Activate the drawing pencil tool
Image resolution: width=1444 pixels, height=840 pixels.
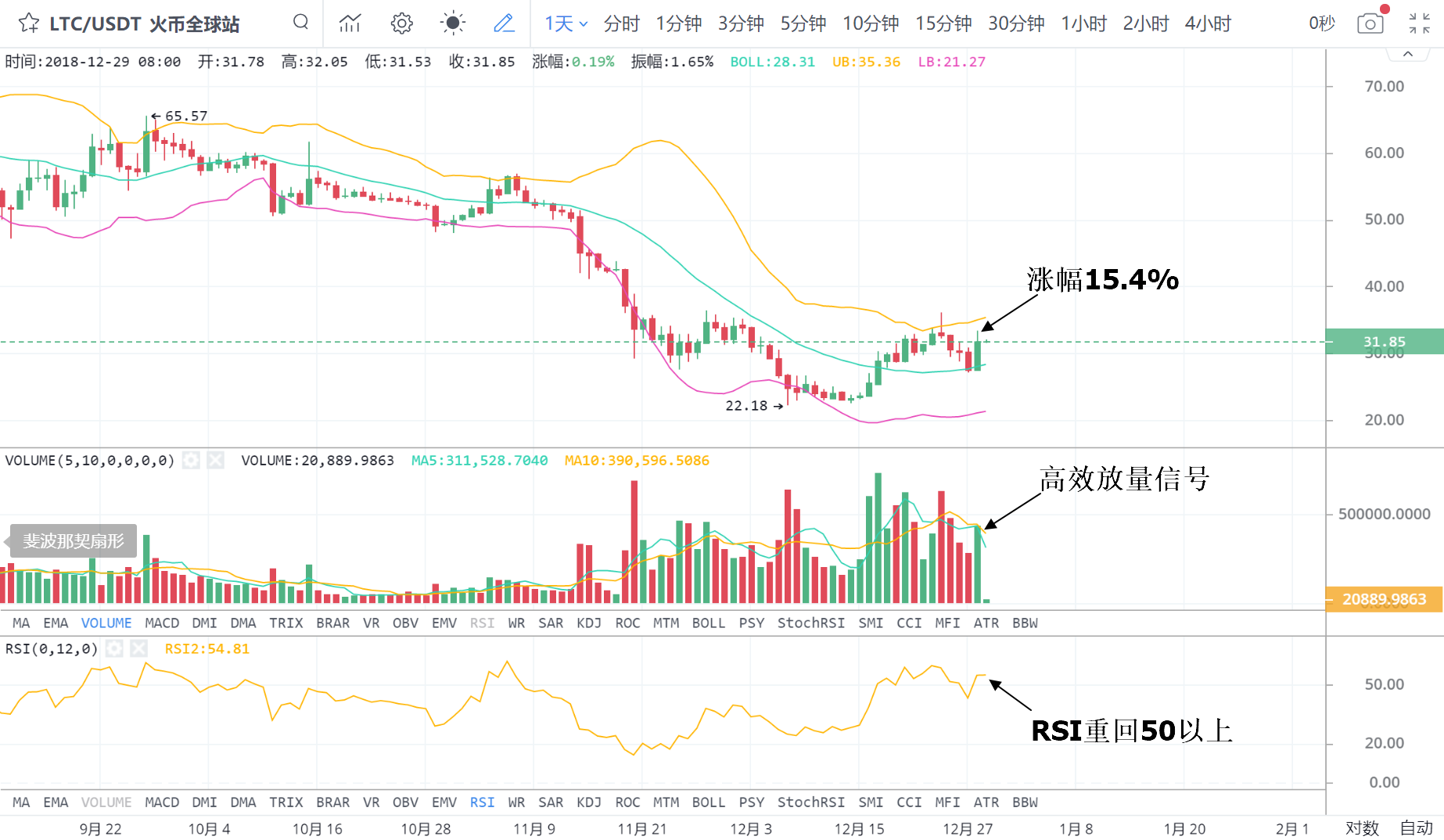pos(504,23)
